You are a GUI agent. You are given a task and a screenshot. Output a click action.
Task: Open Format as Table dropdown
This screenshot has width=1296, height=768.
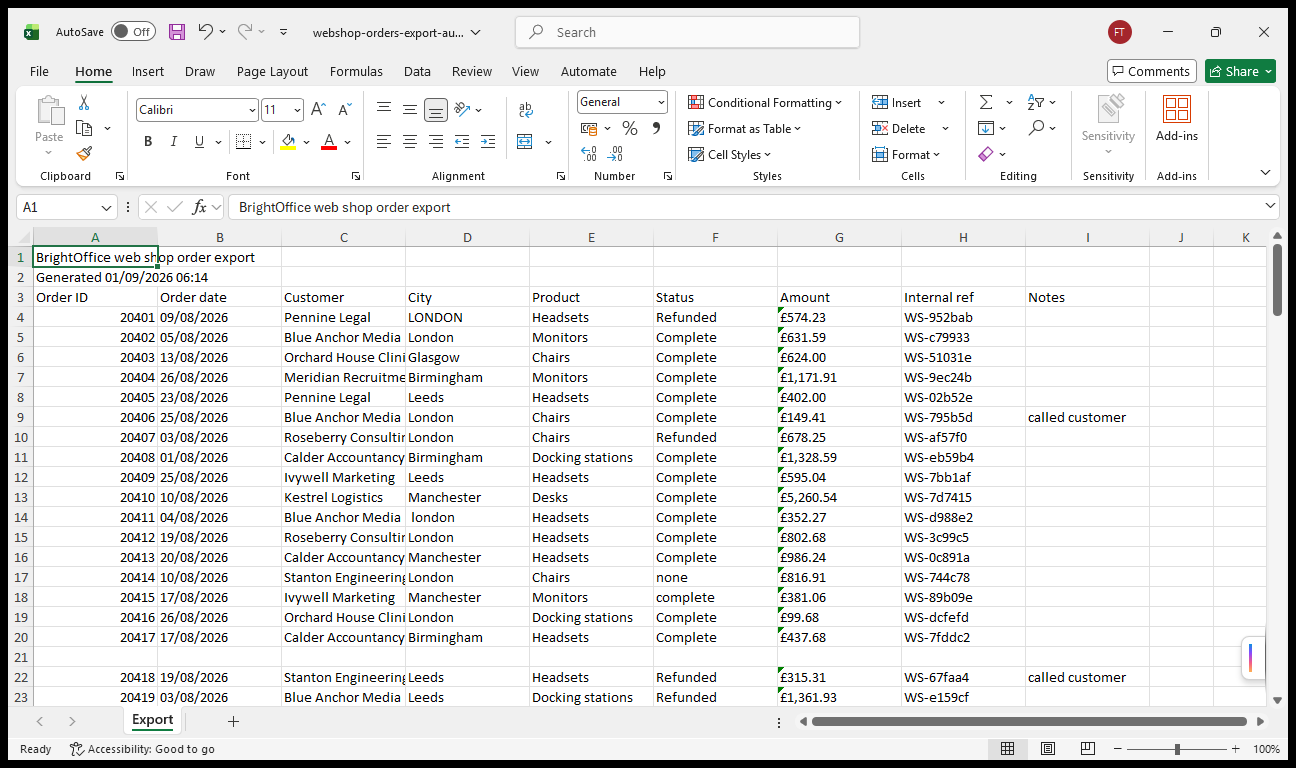point(745,128)
